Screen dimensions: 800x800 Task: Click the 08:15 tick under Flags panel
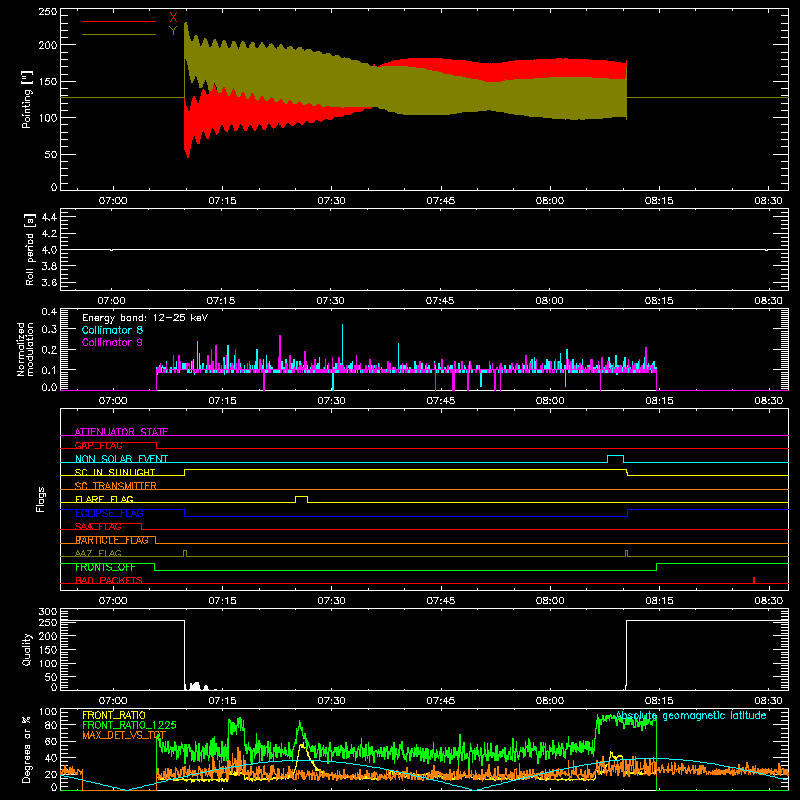pyautogui.click(x=659, y=601)
